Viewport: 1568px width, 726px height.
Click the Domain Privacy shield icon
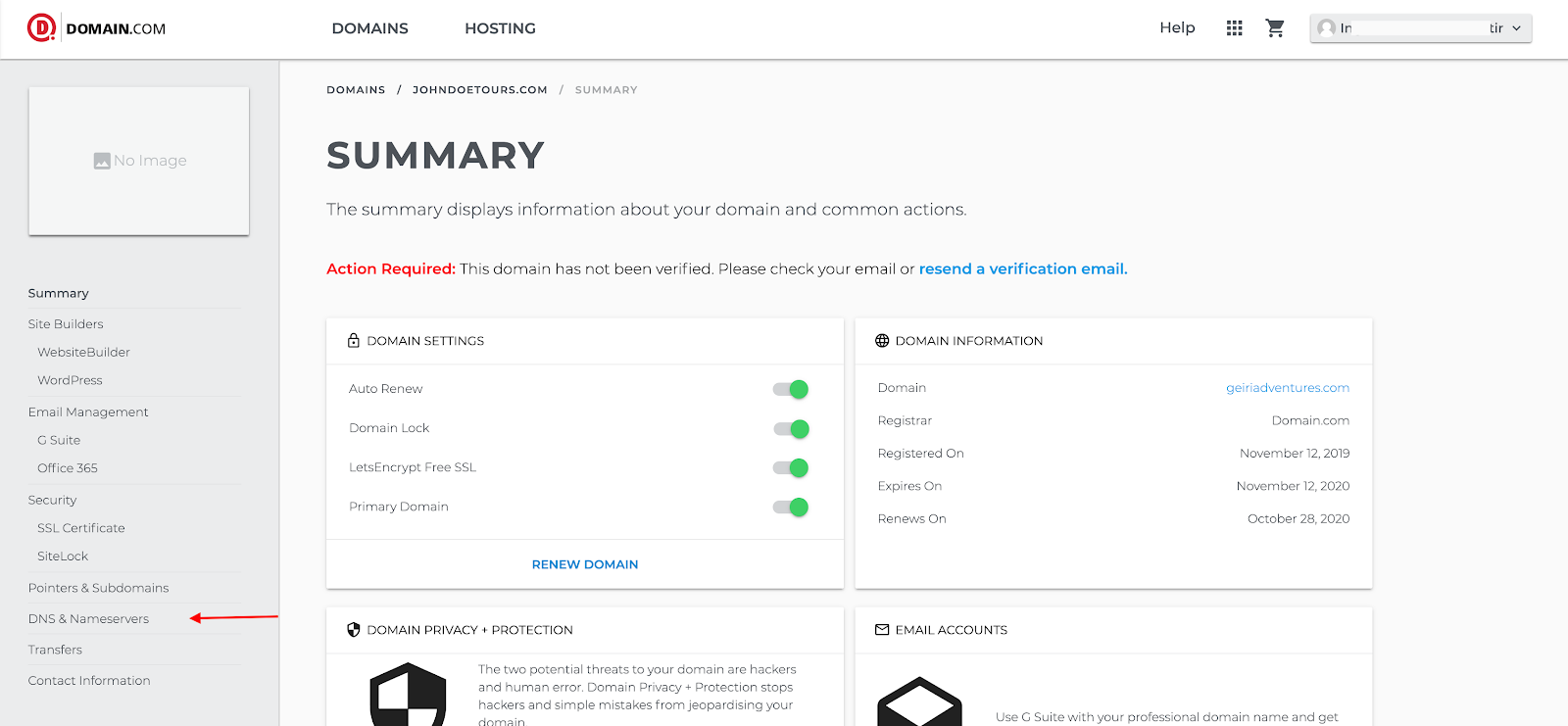[354, 629]
